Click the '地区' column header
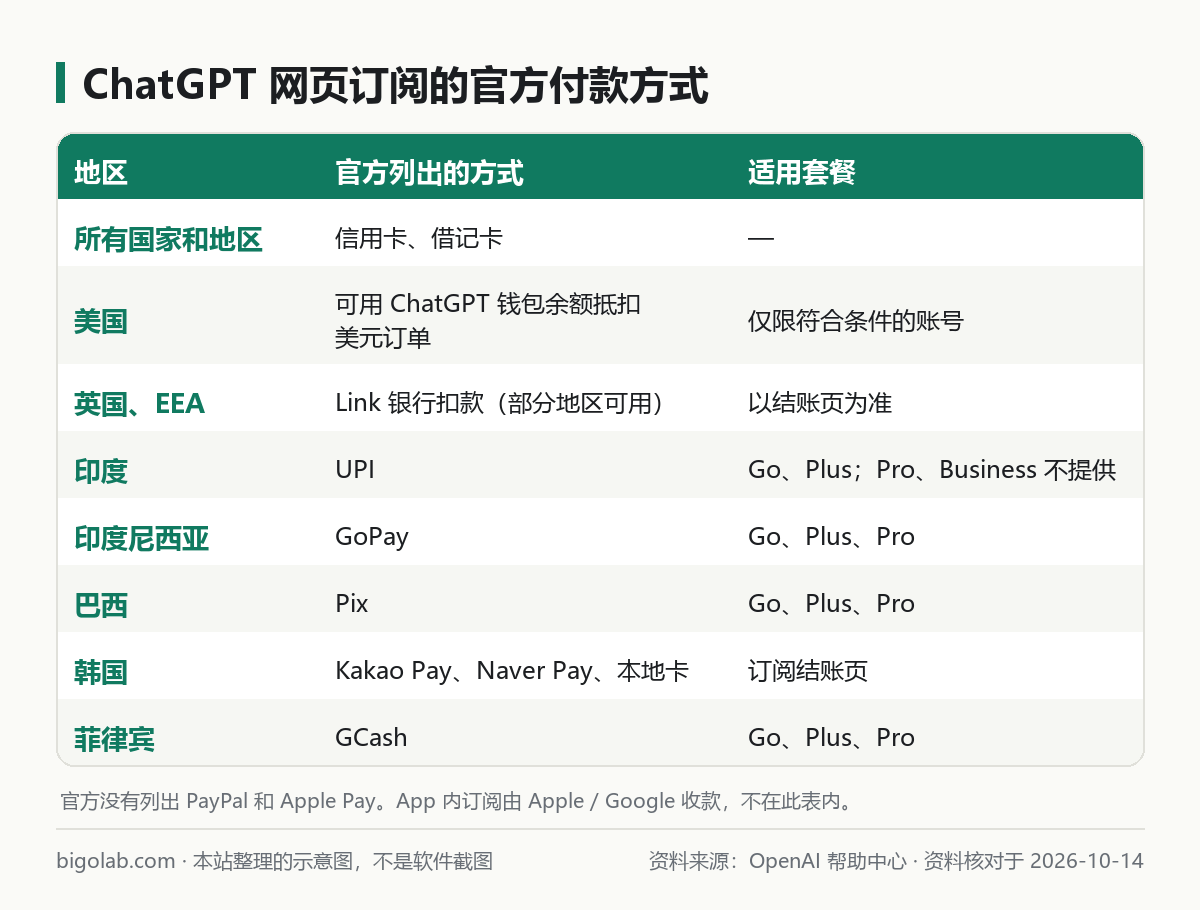Image resolution: width=1200 pixels, height=910 pixels. tap(101, 173)
